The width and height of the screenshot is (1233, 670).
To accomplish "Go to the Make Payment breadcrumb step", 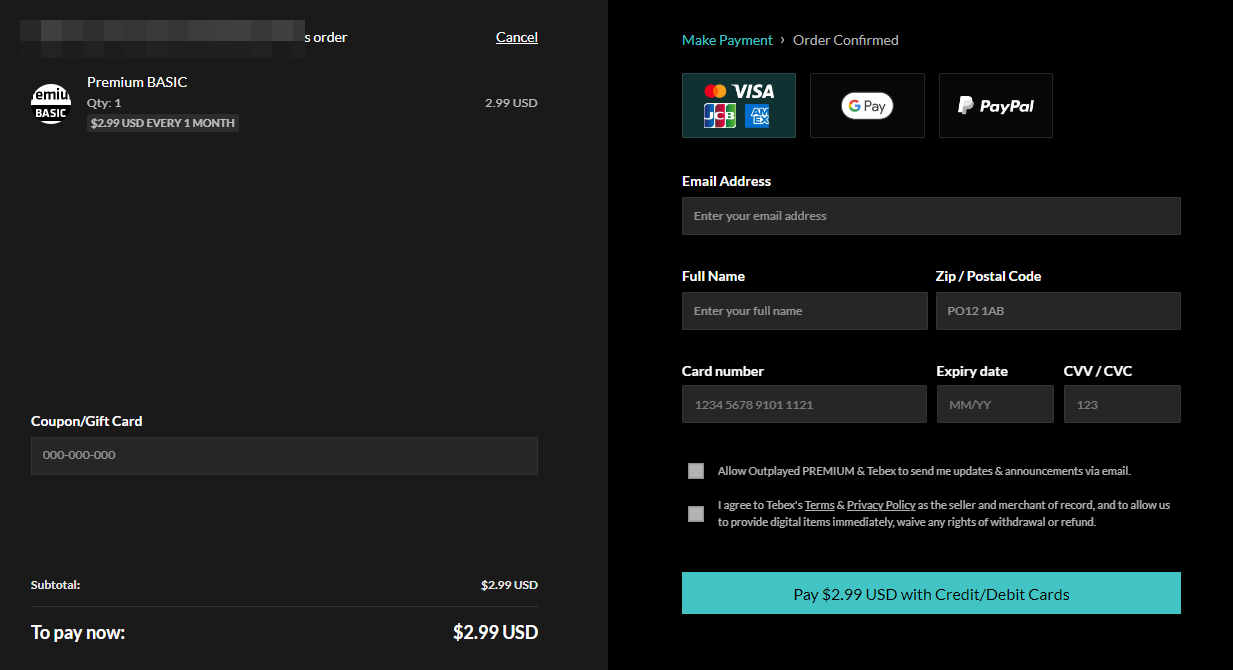I will pos(727,40).
